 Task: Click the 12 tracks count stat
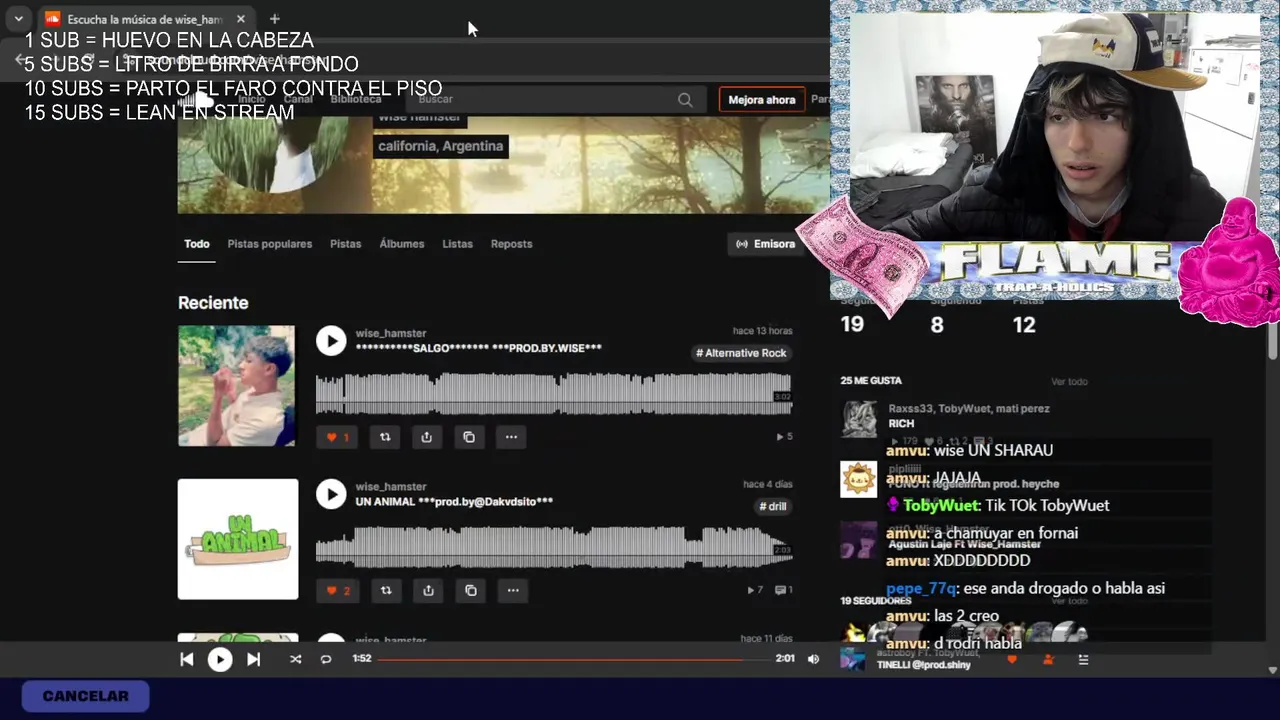point(1024,324)
